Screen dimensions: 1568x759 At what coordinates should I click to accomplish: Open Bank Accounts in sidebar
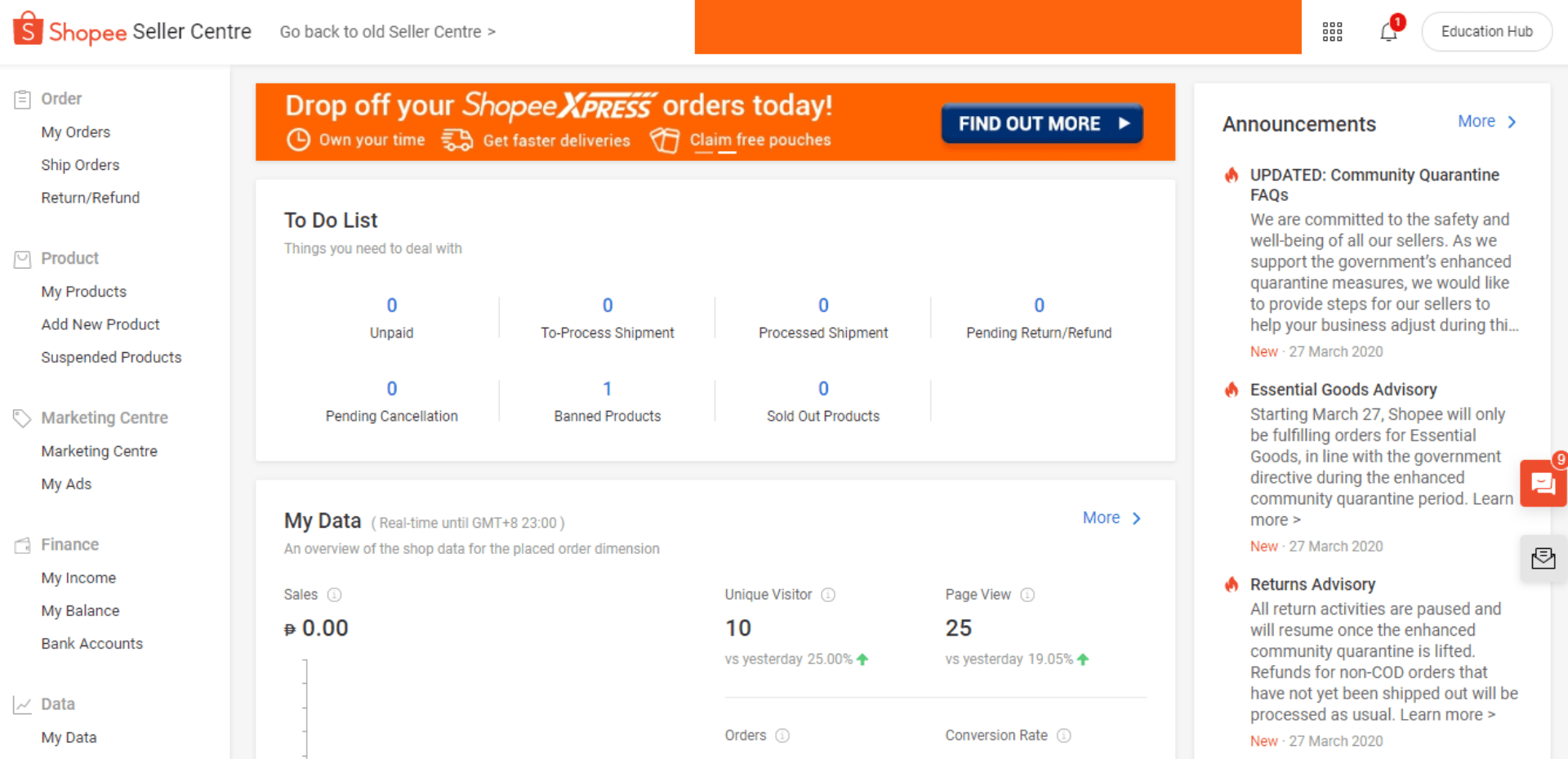coord(92,643)
